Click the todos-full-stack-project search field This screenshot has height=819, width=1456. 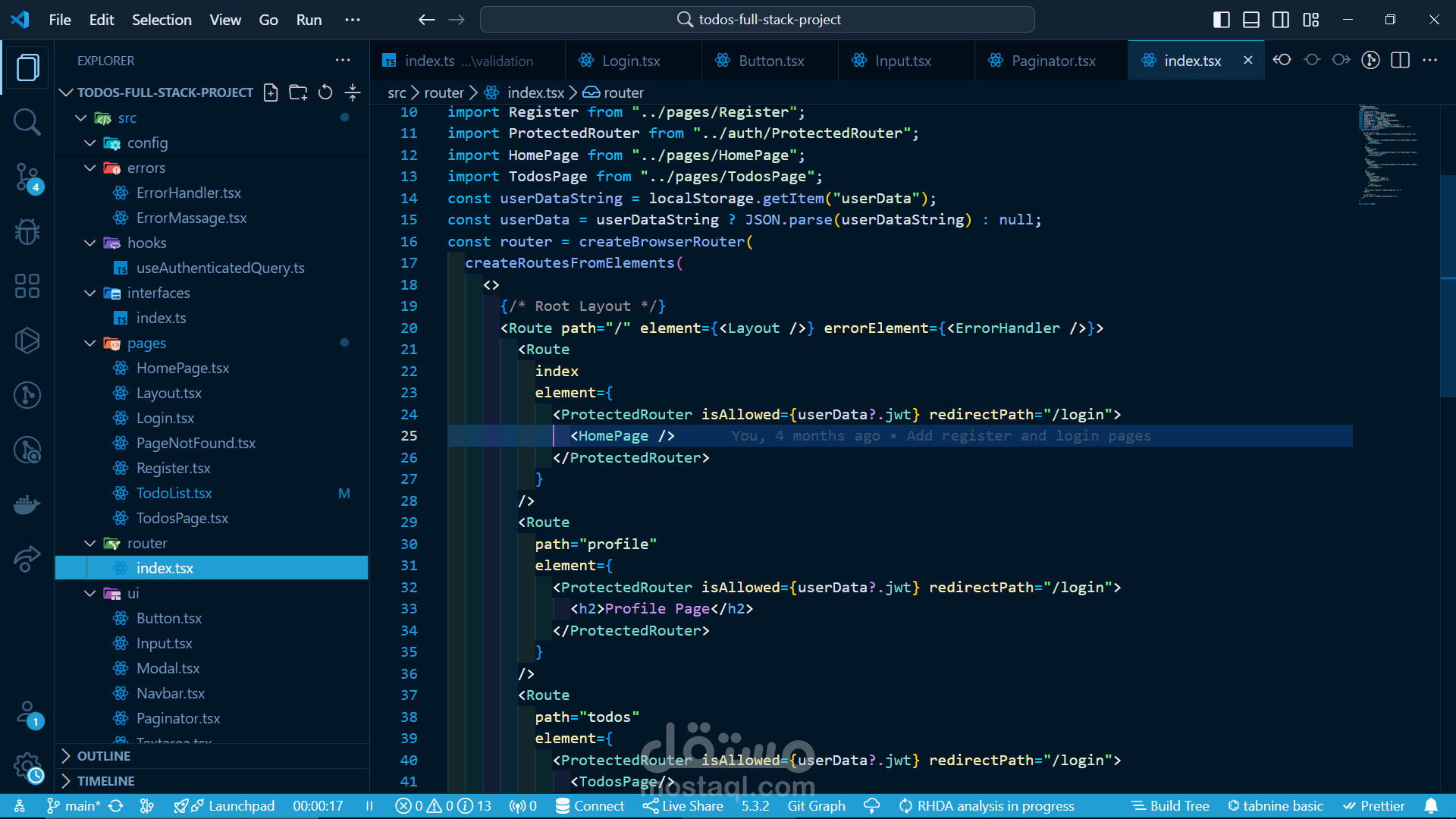pyautogui.click(x=757, y=20)
